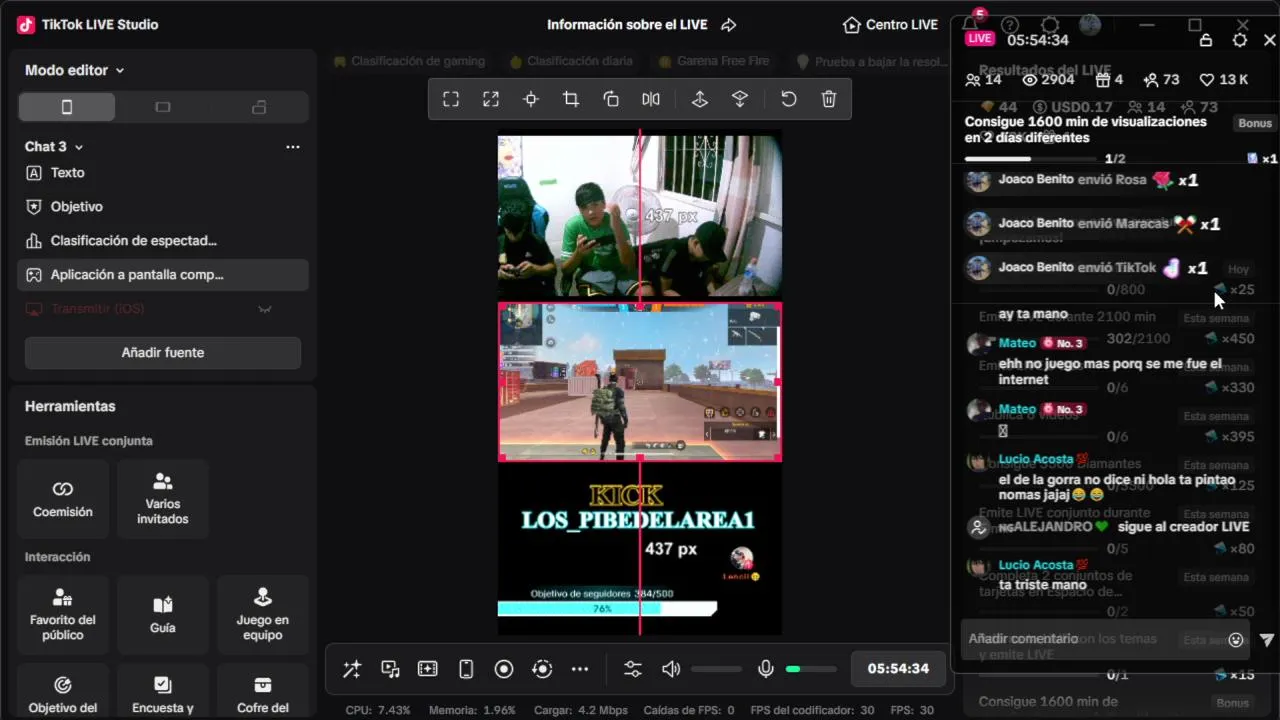Open the Garena Free Fire tab

713,61
